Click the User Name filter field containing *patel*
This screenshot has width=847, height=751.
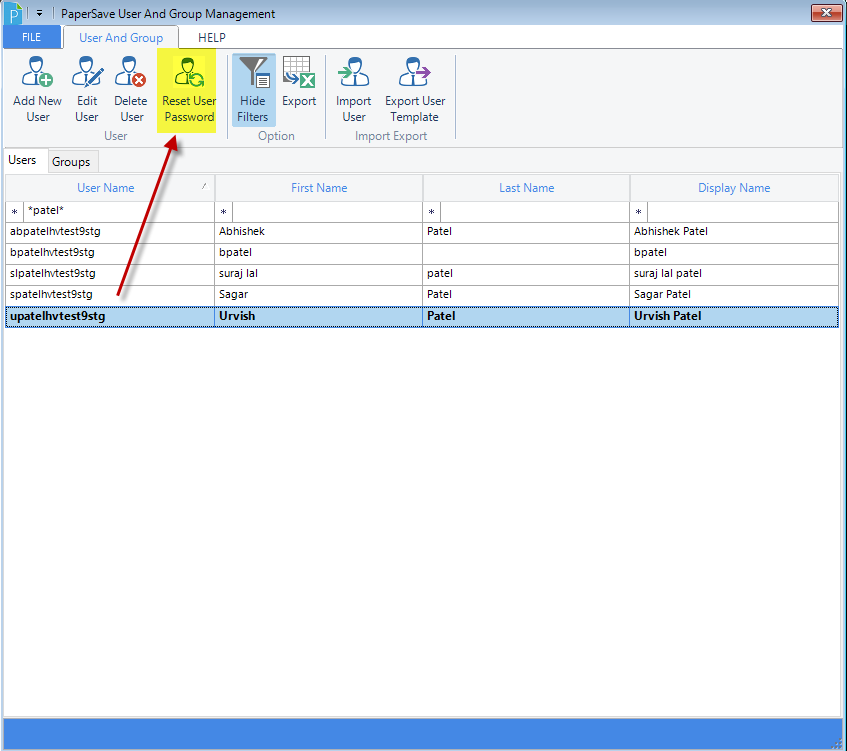pos(119,212)
